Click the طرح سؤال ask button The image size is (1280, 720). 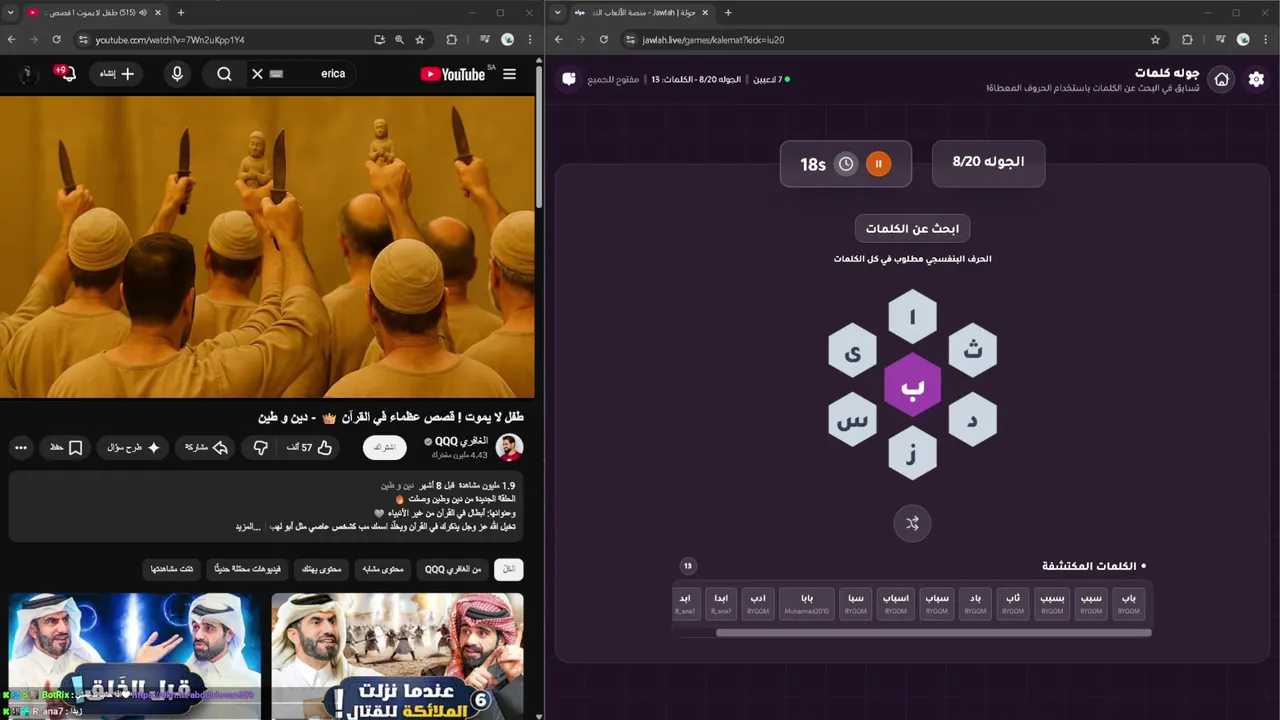pos(134,448)
